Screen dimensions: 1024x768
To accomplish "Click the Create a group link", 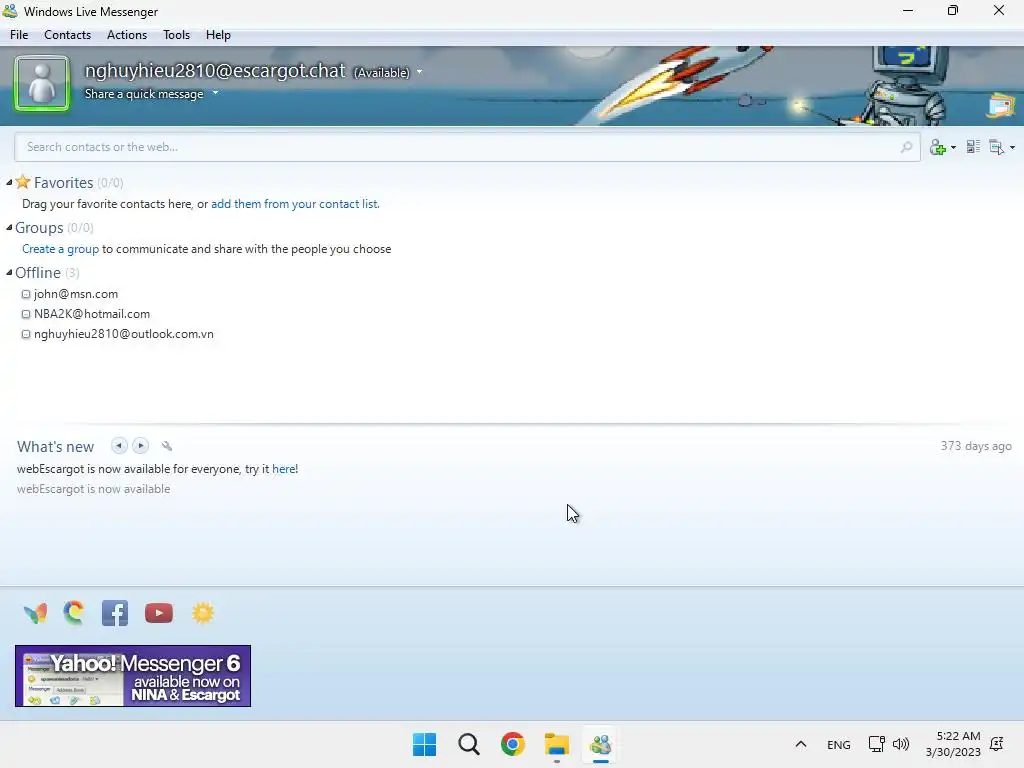I will point(61,249).
